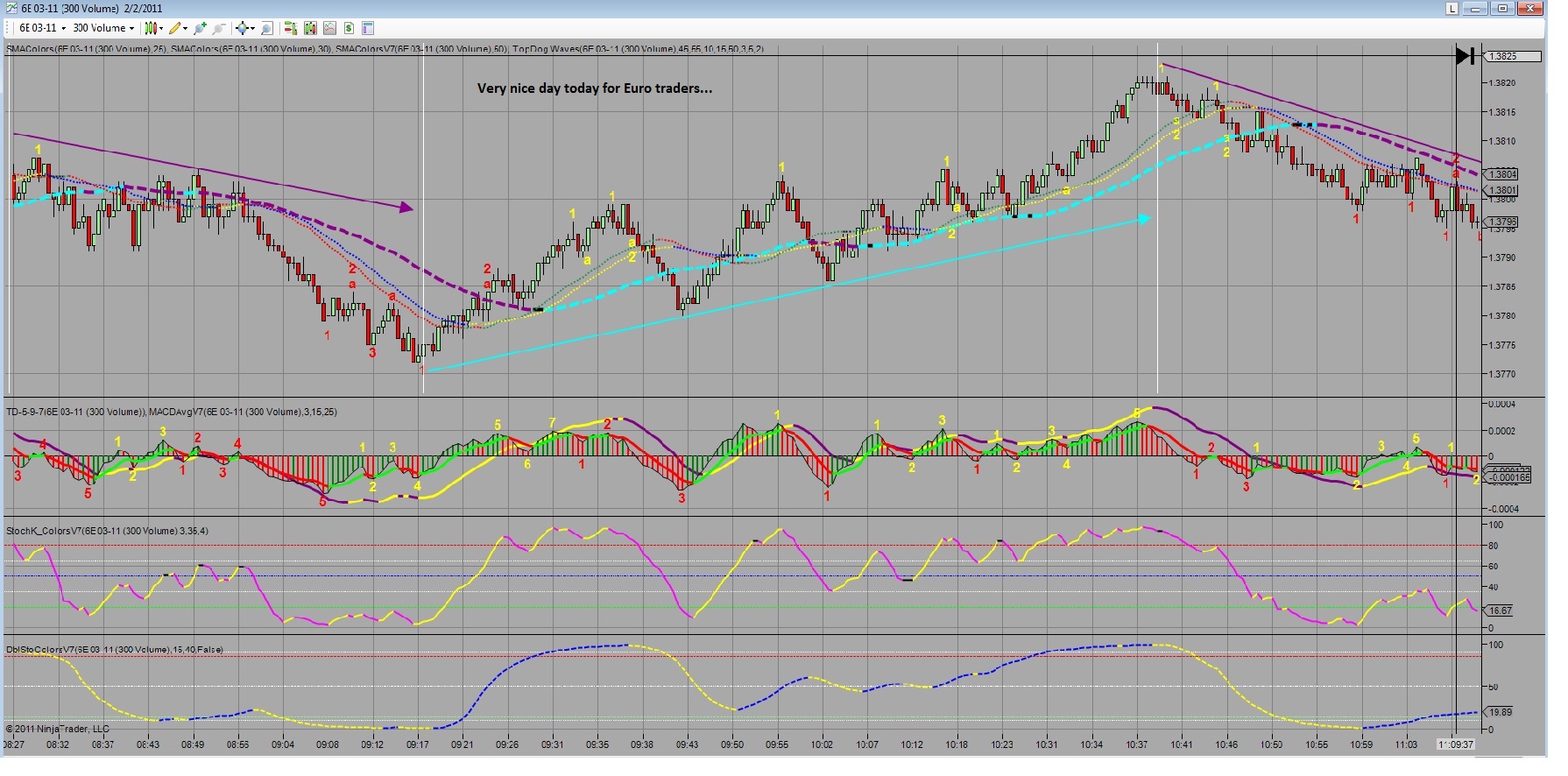Click the L link button in title bar

[1451, 8]
